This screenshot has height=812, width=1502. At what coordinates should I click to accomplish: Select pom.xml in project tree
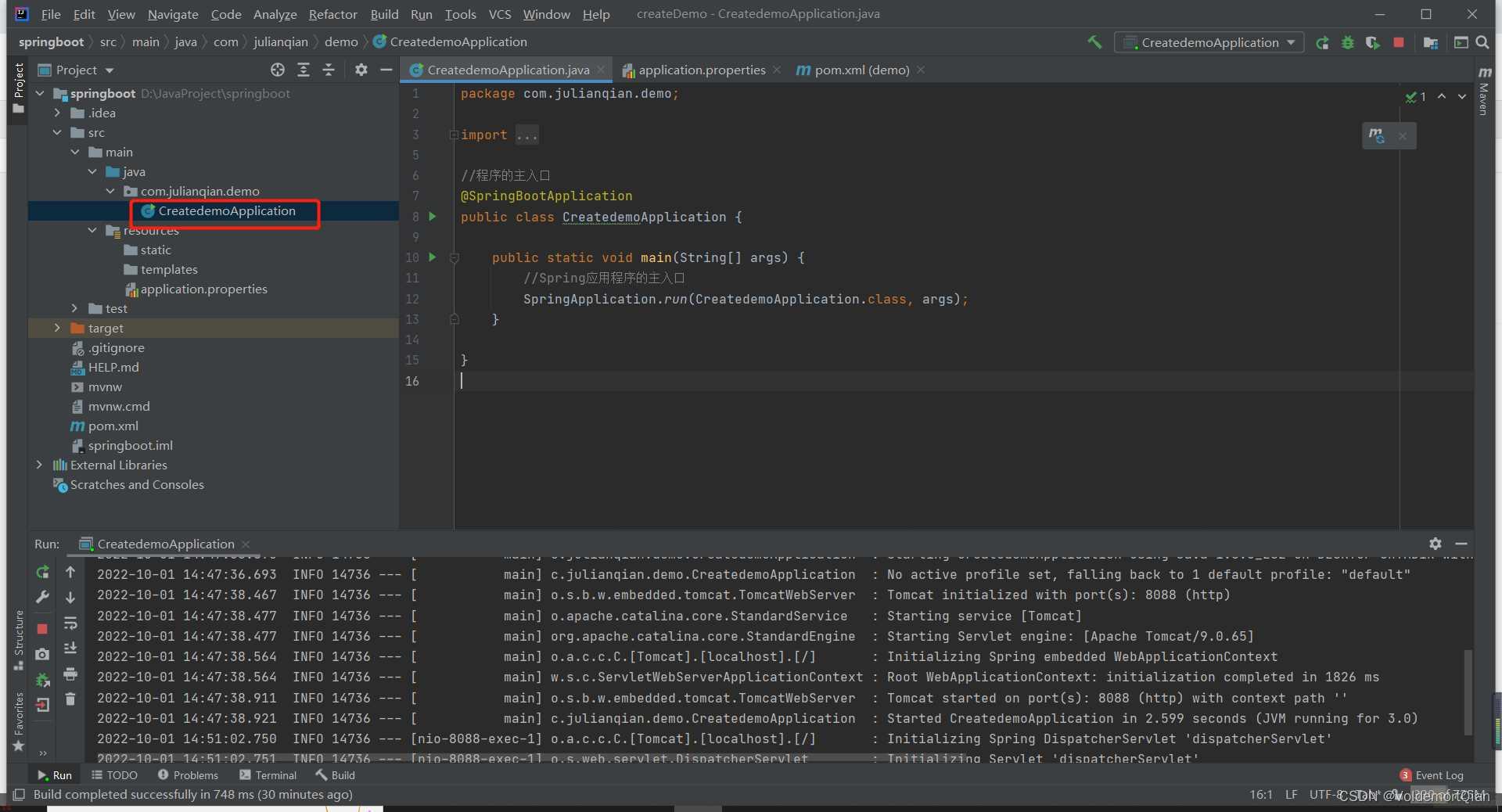pyautogui.click(x=113, y=426)
